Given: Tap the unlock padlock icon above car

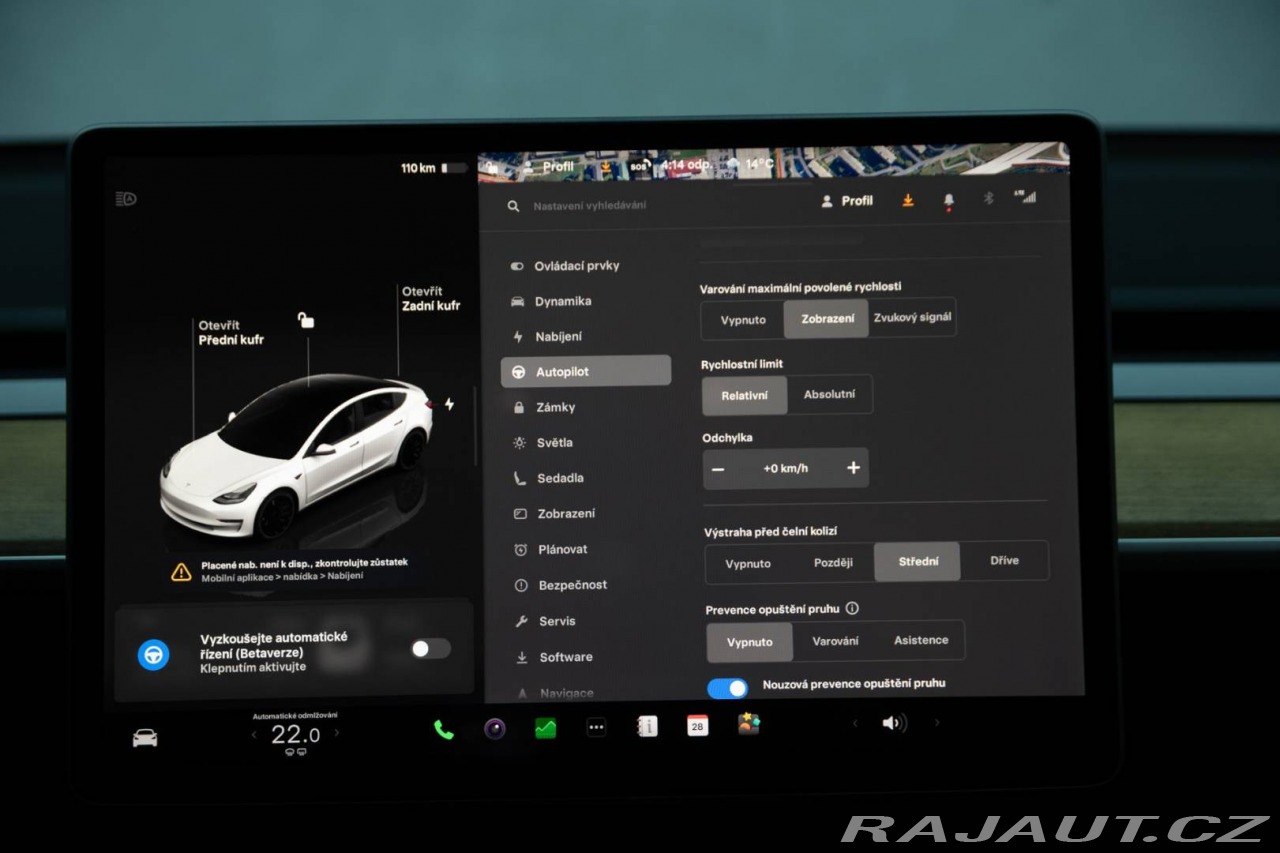Looking at the screenshot, I should (306, 320).
